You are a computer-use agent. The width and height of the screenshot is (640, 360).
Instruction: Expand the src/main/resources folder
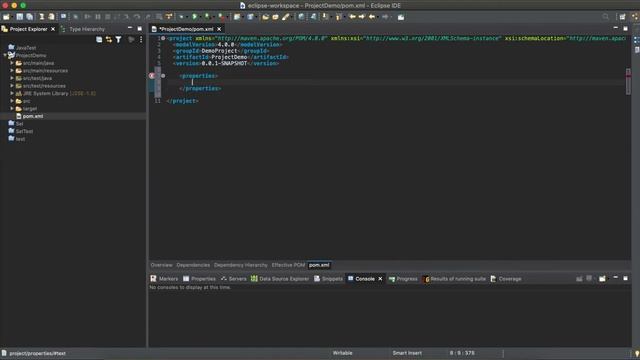click(x=12, y=71)
